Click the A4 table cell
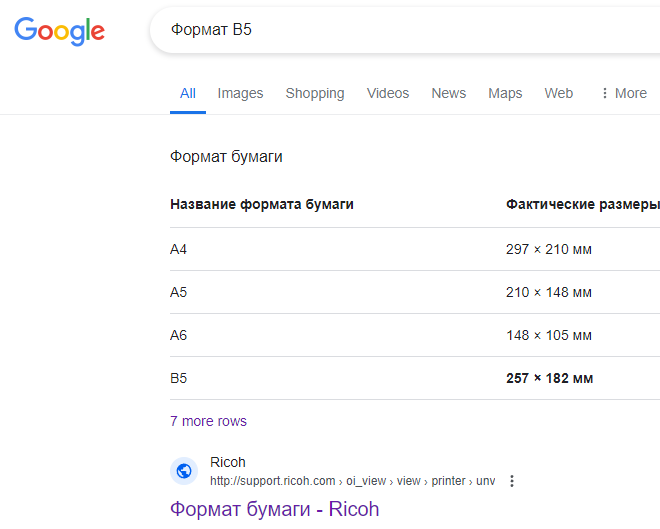This screenshot has height=529, width=660. (x=178, y=250)
